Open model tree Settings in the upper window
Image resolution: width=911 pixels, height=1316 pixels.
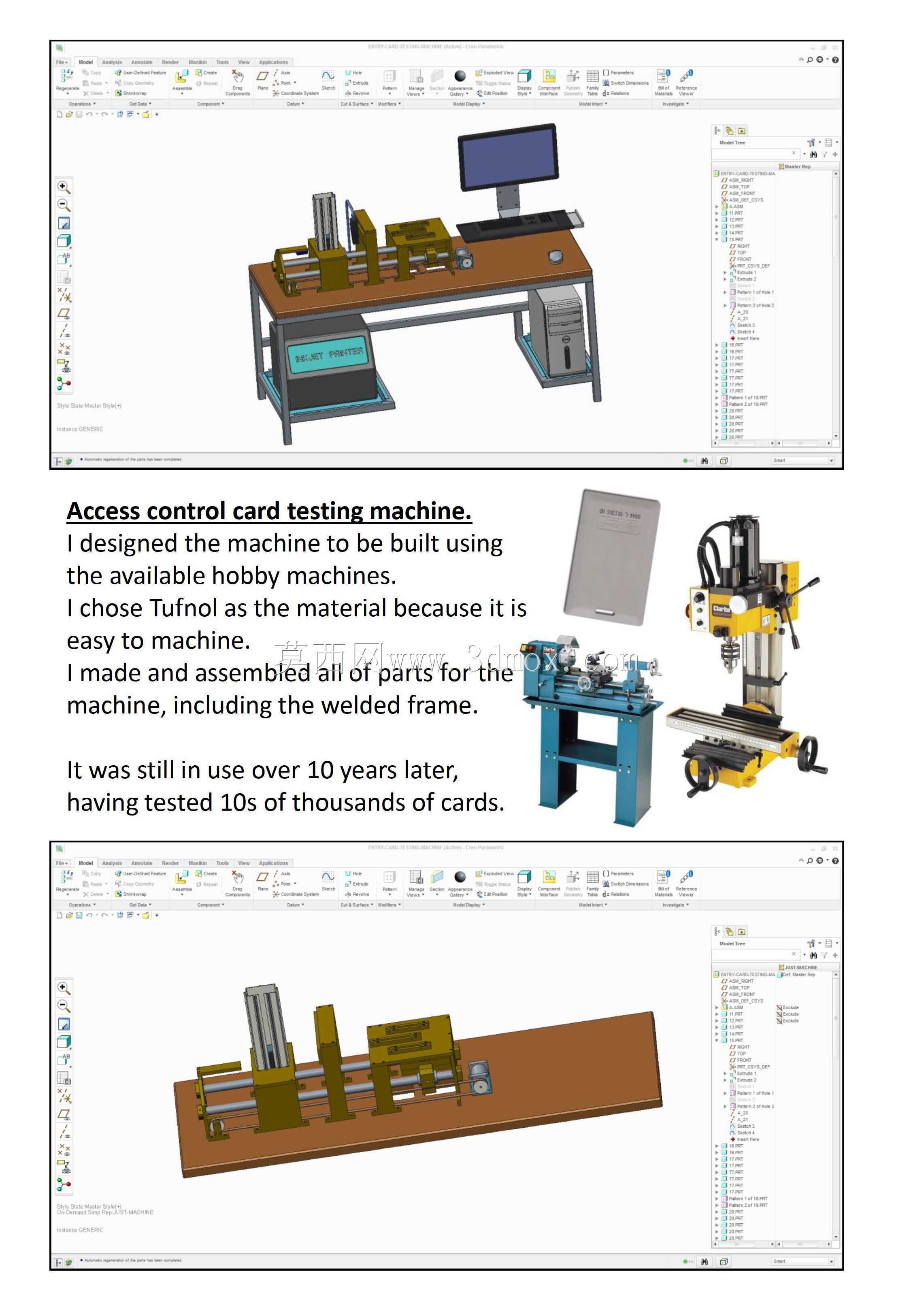click(811, 143)
